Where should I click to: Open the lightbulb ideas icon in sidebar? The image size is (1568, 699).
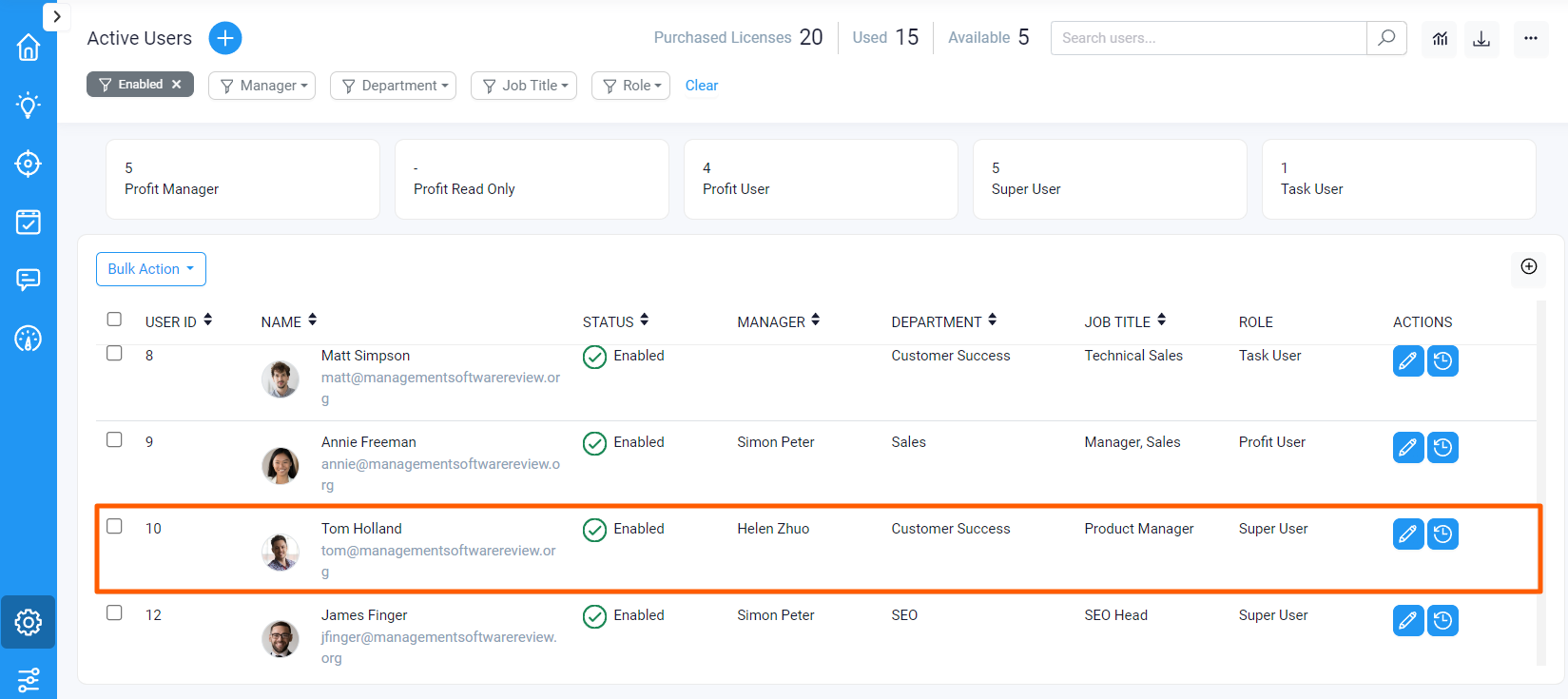[x=29, y=105]
